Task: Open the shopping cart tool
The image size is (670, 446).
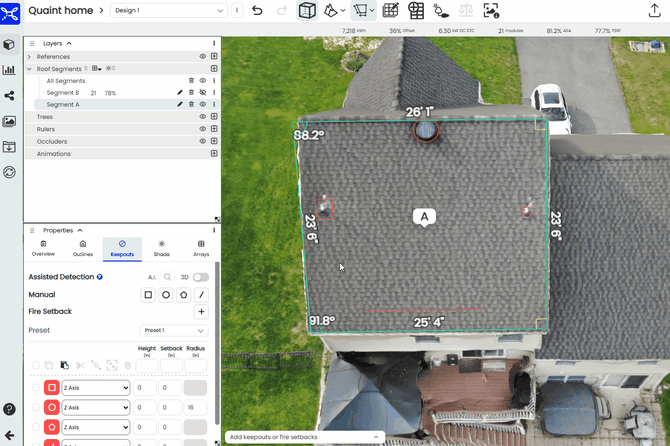Action: tap(359, 11)
